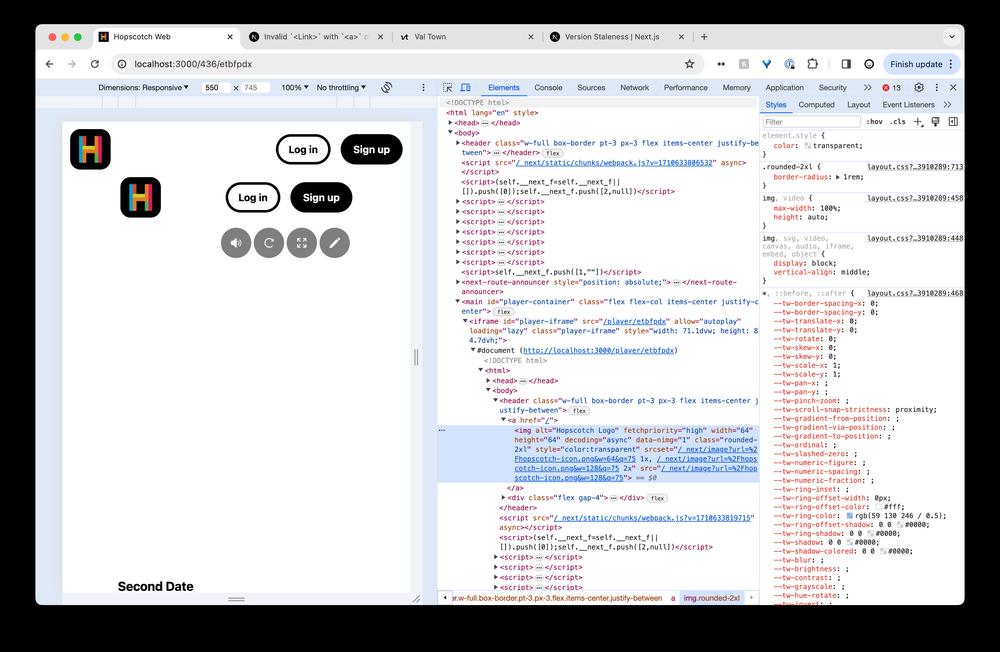
Task: Bookmark this page with the star icon
Action: (x=689, y=64)
